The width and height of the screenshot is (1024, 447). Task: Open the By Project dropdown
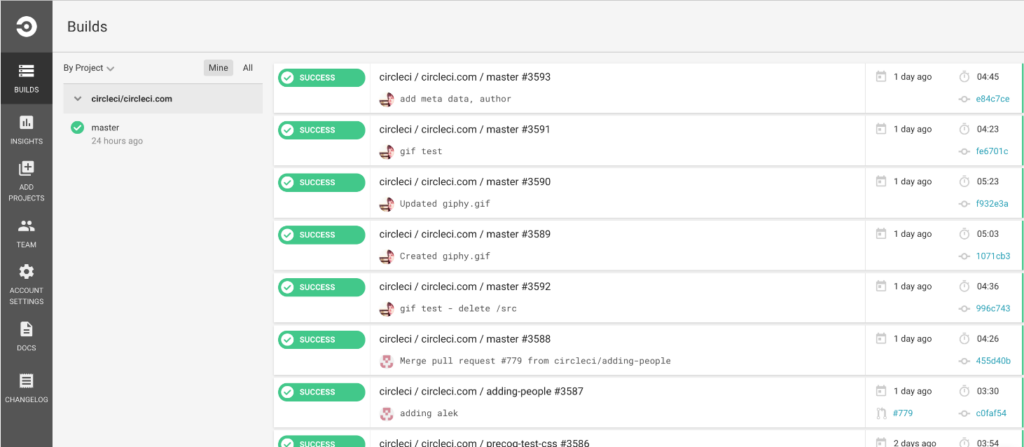pos(89,68)
